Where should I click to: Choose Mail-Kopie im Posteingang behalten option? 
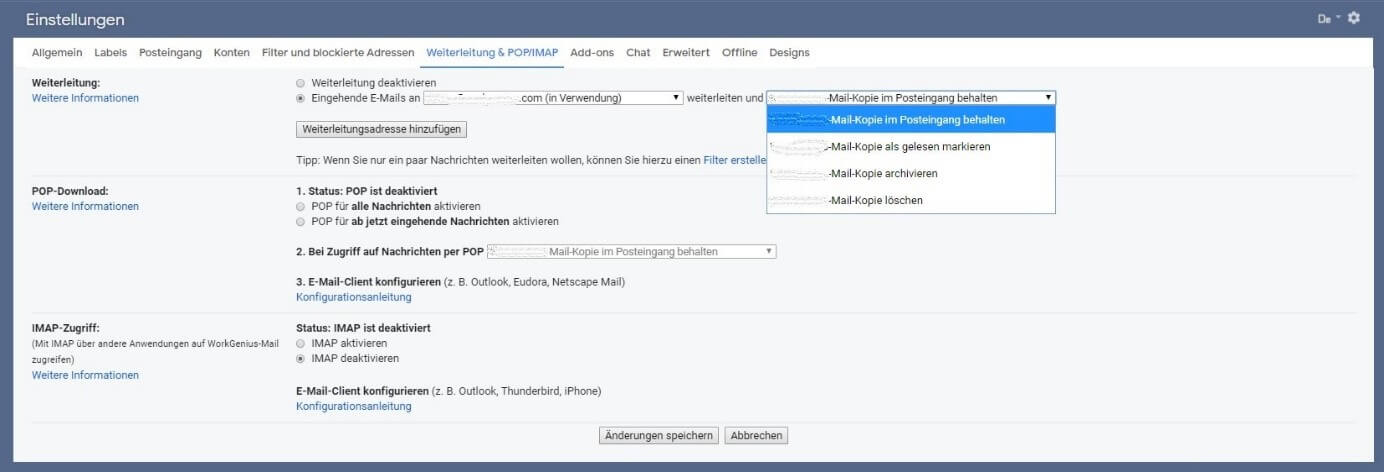tap(911, 119)
